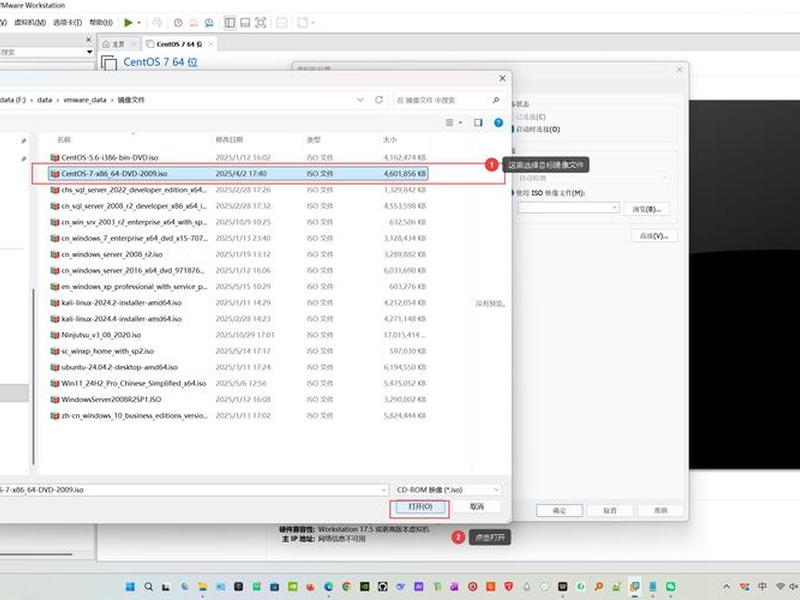This screenshot has width=800, height=600.
Task: Select sc_winxp_home_with_sp2.iso file
Action: 238,351
